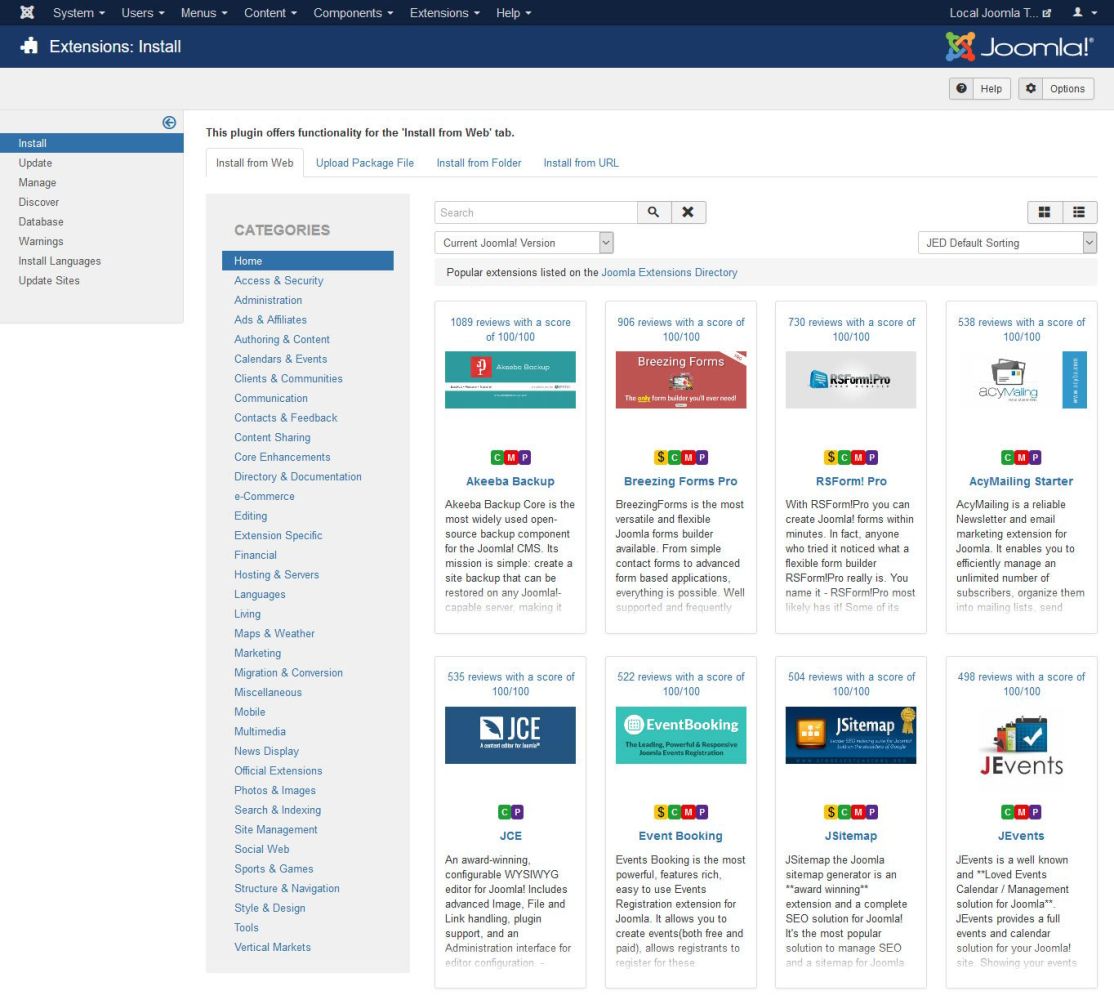Click the JEvents logo image
Image resolution: width=1114 pixels, height=1000 pixels.
point(1021,746)
